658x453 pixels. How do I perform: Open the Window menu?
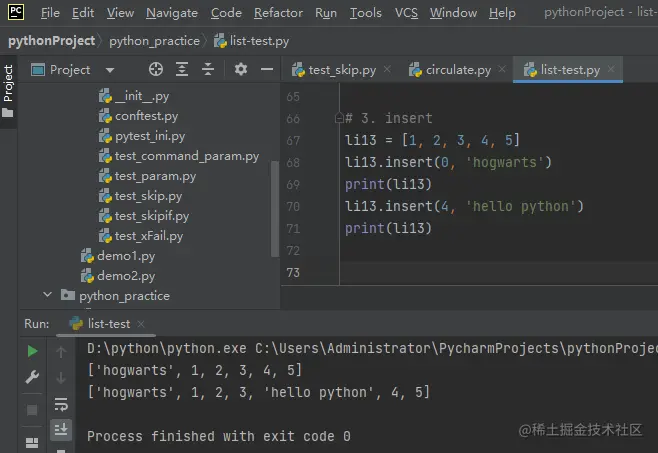[x=453, y=13]
